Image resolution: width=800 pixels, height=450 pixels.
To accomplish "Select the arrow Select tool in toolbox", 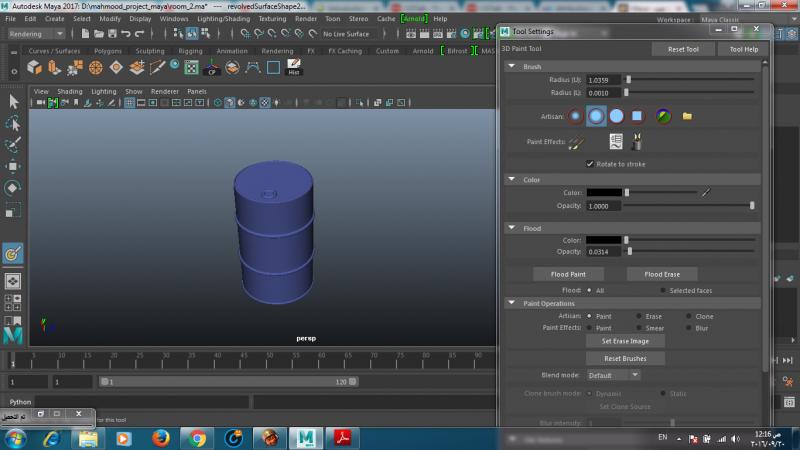I will [13, 101].
